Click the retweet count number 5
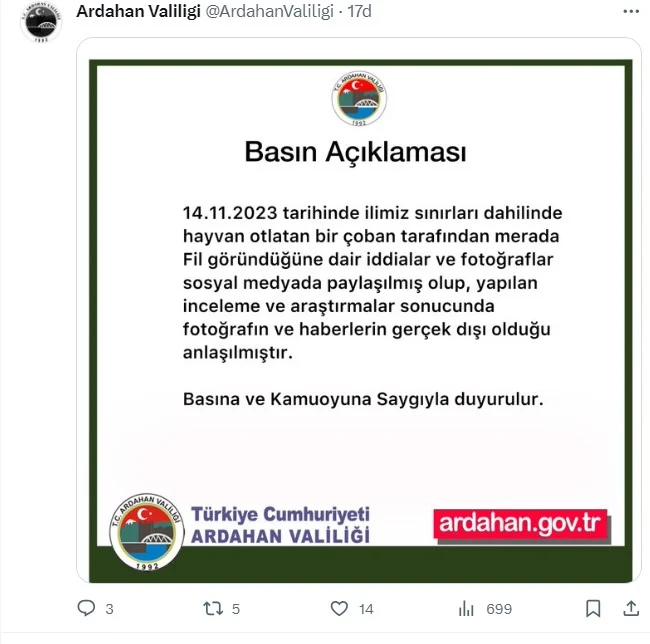Image resolution: width=650 pixels, height=644 pixels. pos(236,609)
